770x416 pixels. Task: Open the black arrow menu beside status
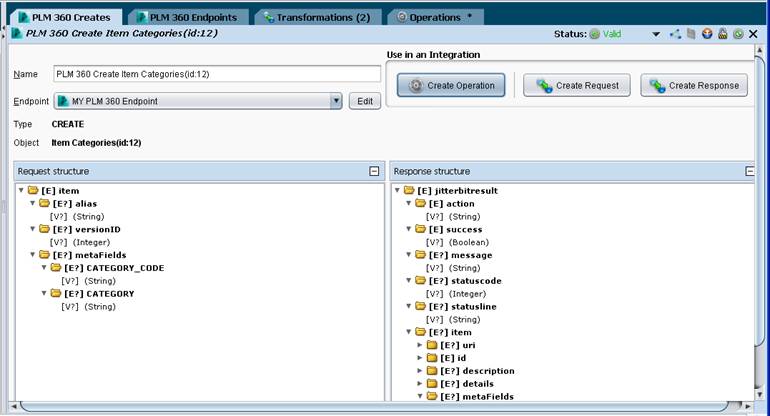click(x=656, y=34)
